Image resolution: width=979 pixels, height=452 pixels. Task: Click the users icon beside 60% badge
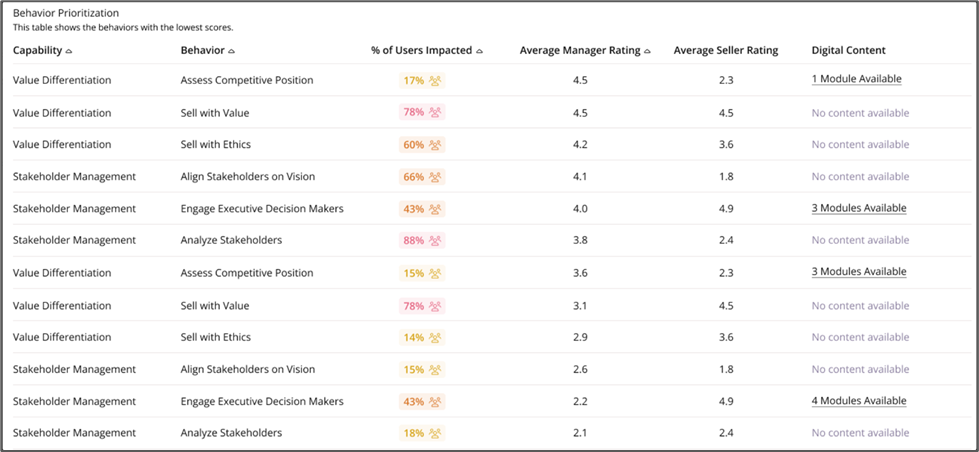(x=435, y=145)
